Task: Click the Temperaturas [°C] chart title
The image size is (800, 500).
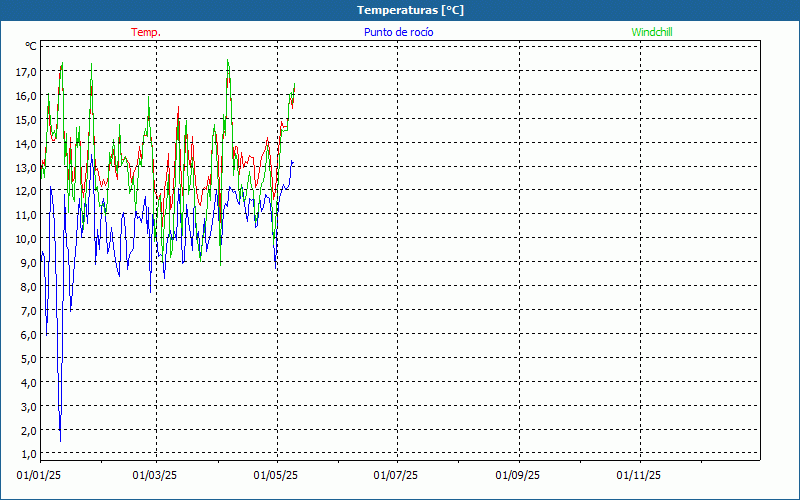Action: (x=410, y=10)
